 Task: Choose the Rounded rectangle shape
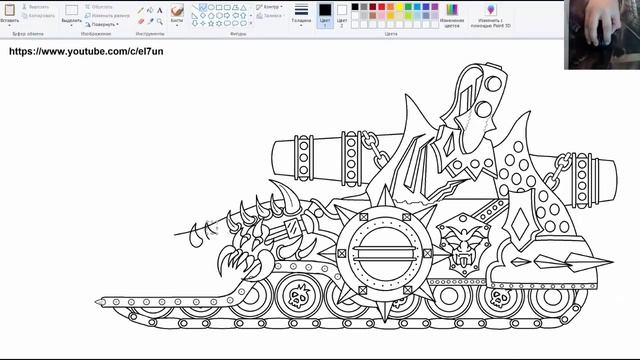227,7
